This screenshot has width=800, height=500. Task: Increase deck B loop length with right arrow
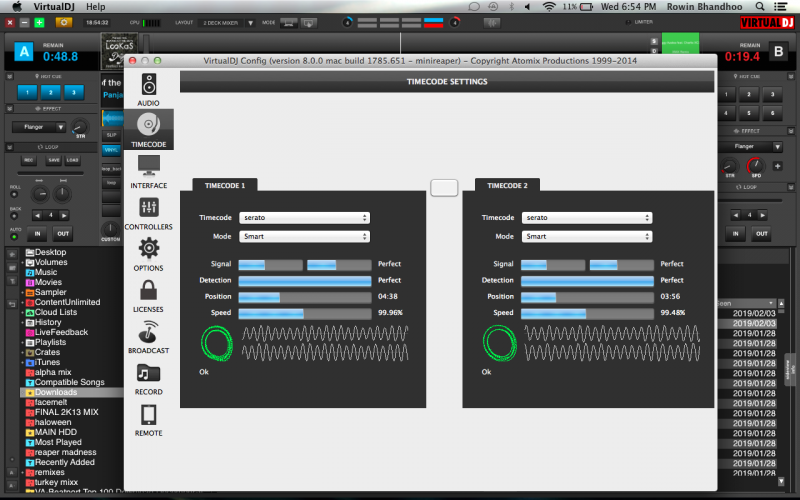click(x=762, y=215)
